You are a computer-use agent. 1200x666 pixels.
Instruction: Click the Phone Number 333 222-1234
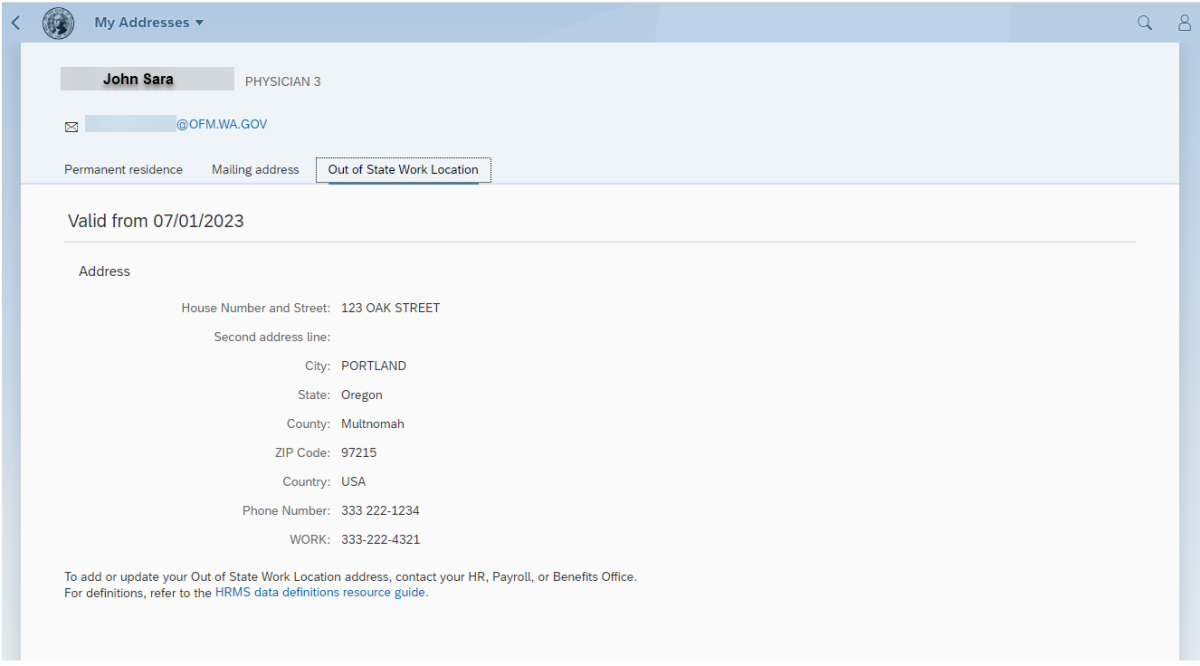pyautogui.click(x=380, y=511)
